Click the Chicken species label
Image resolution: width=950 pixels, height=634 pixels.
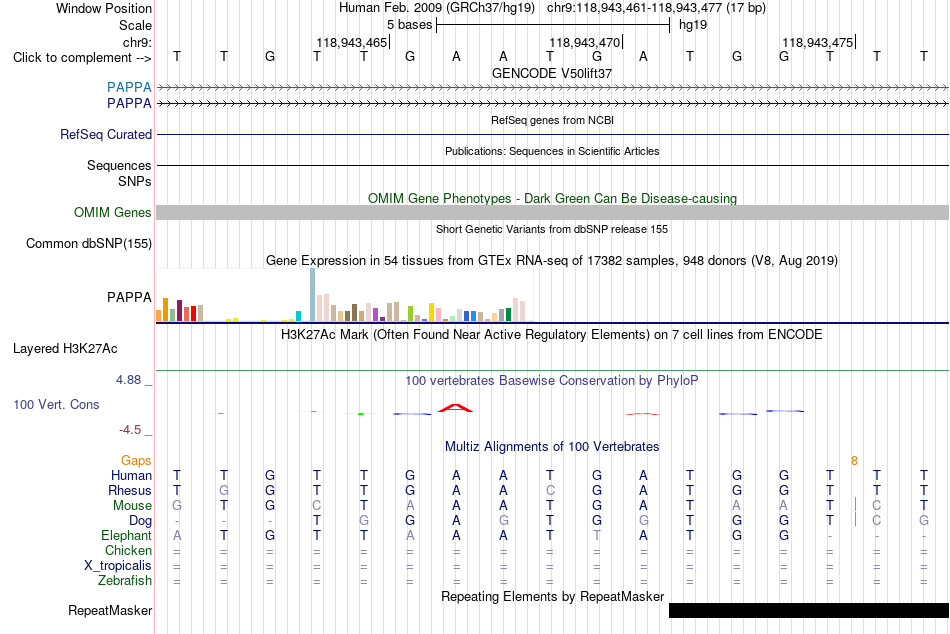(x=128, y=551)
